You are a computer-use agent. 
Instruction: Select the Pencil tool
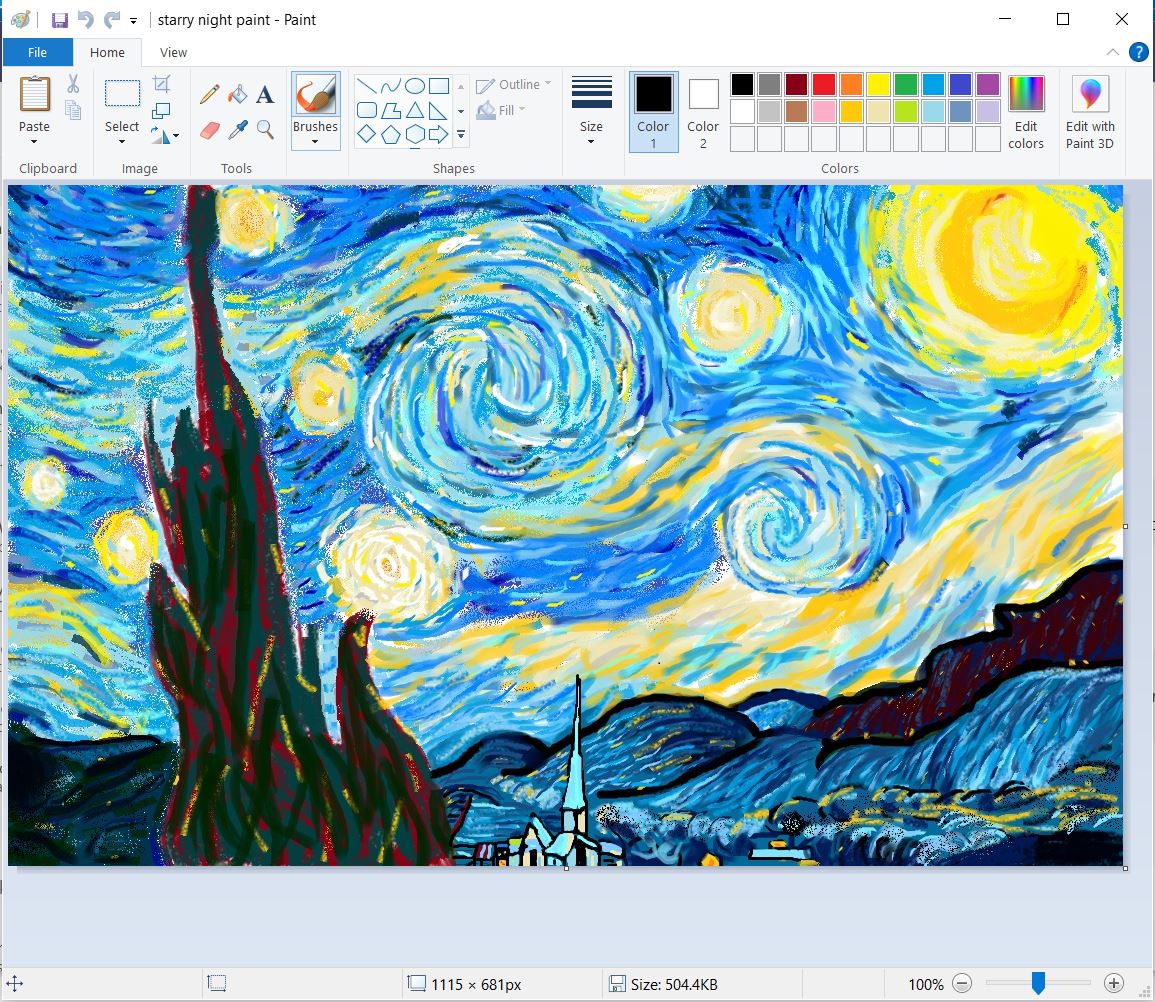(209, 94)
